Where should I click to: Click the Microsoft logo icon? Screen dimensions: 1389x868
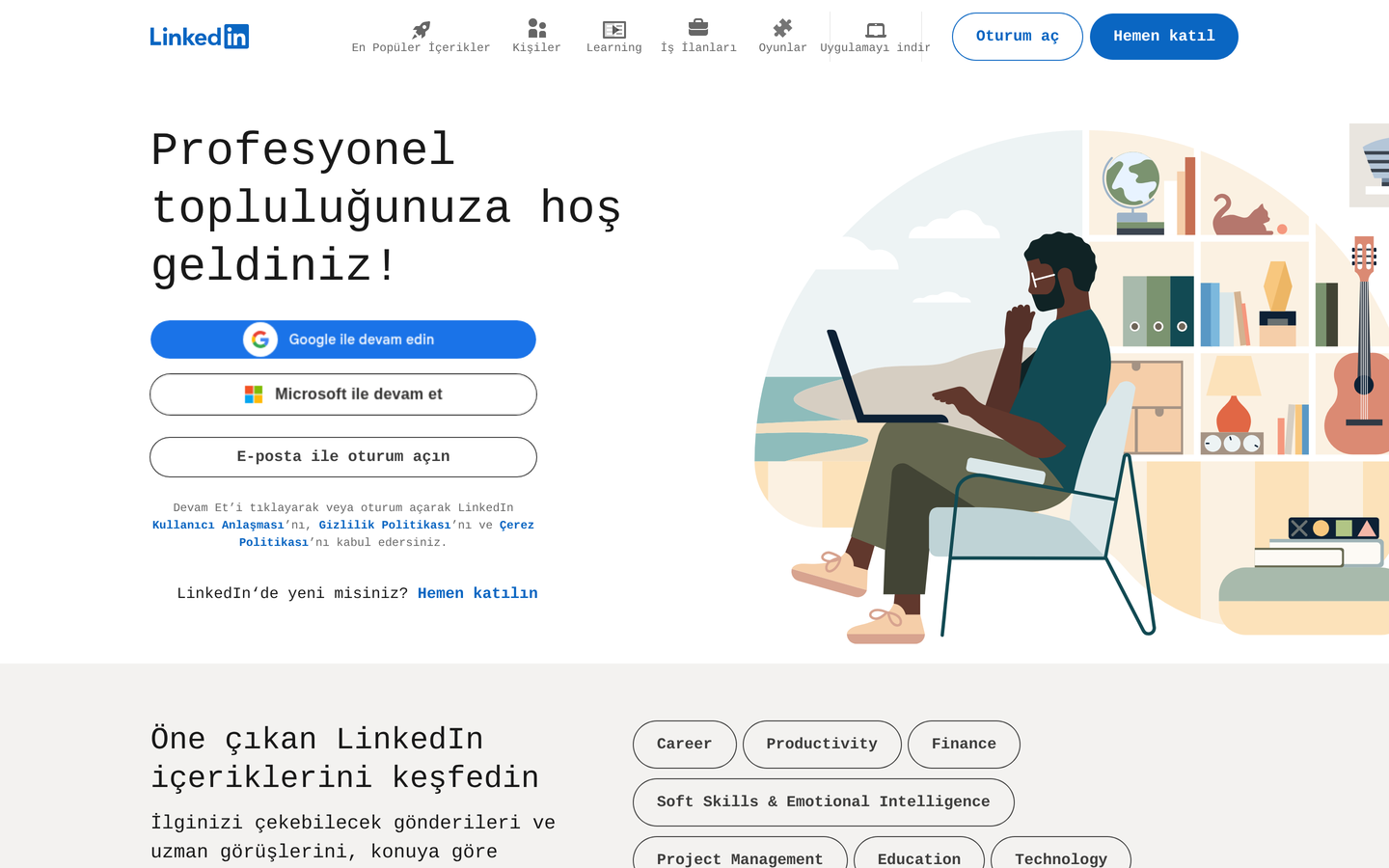(254, 394)
